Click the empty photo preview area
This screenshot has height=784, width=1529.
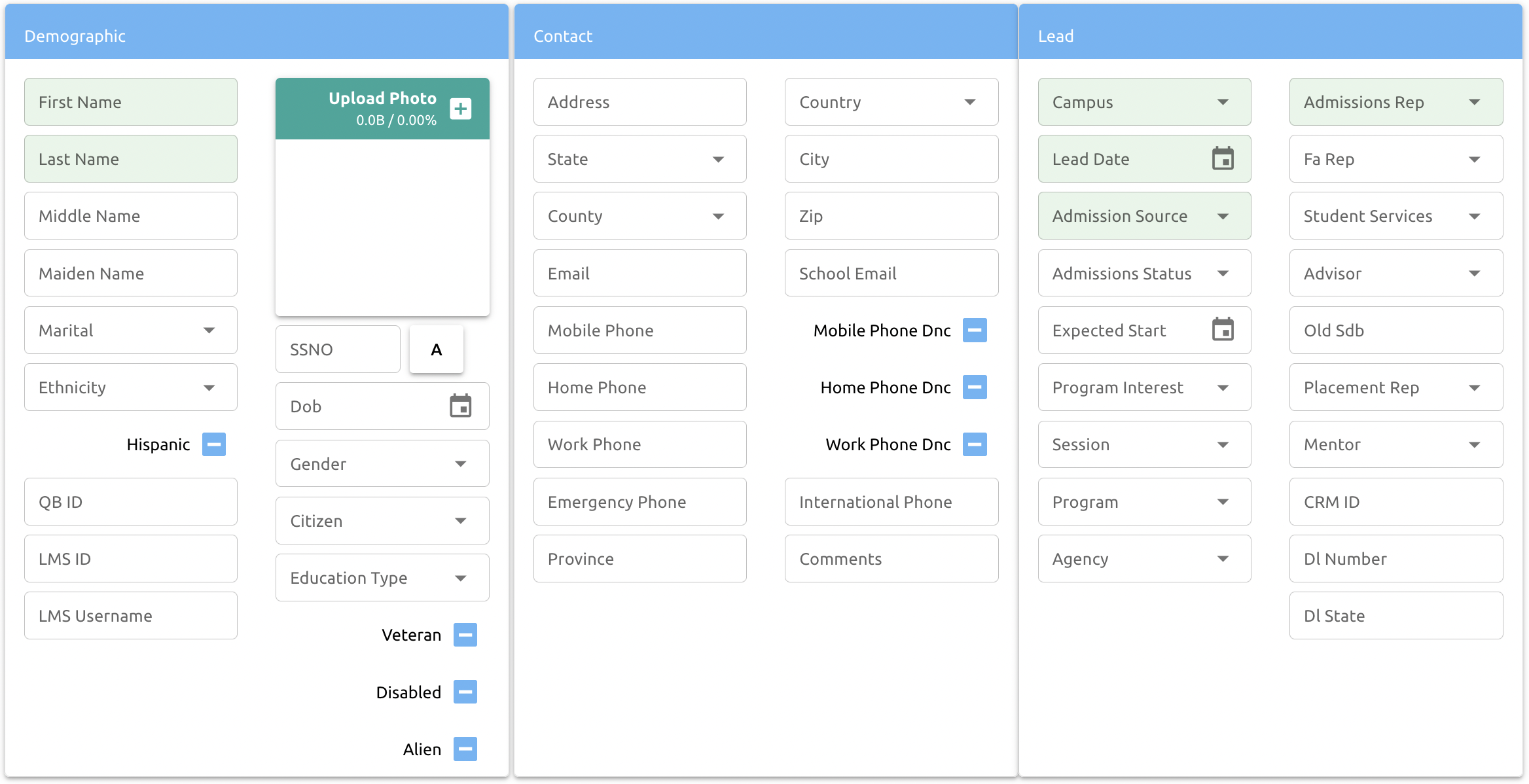coord(382,226)
